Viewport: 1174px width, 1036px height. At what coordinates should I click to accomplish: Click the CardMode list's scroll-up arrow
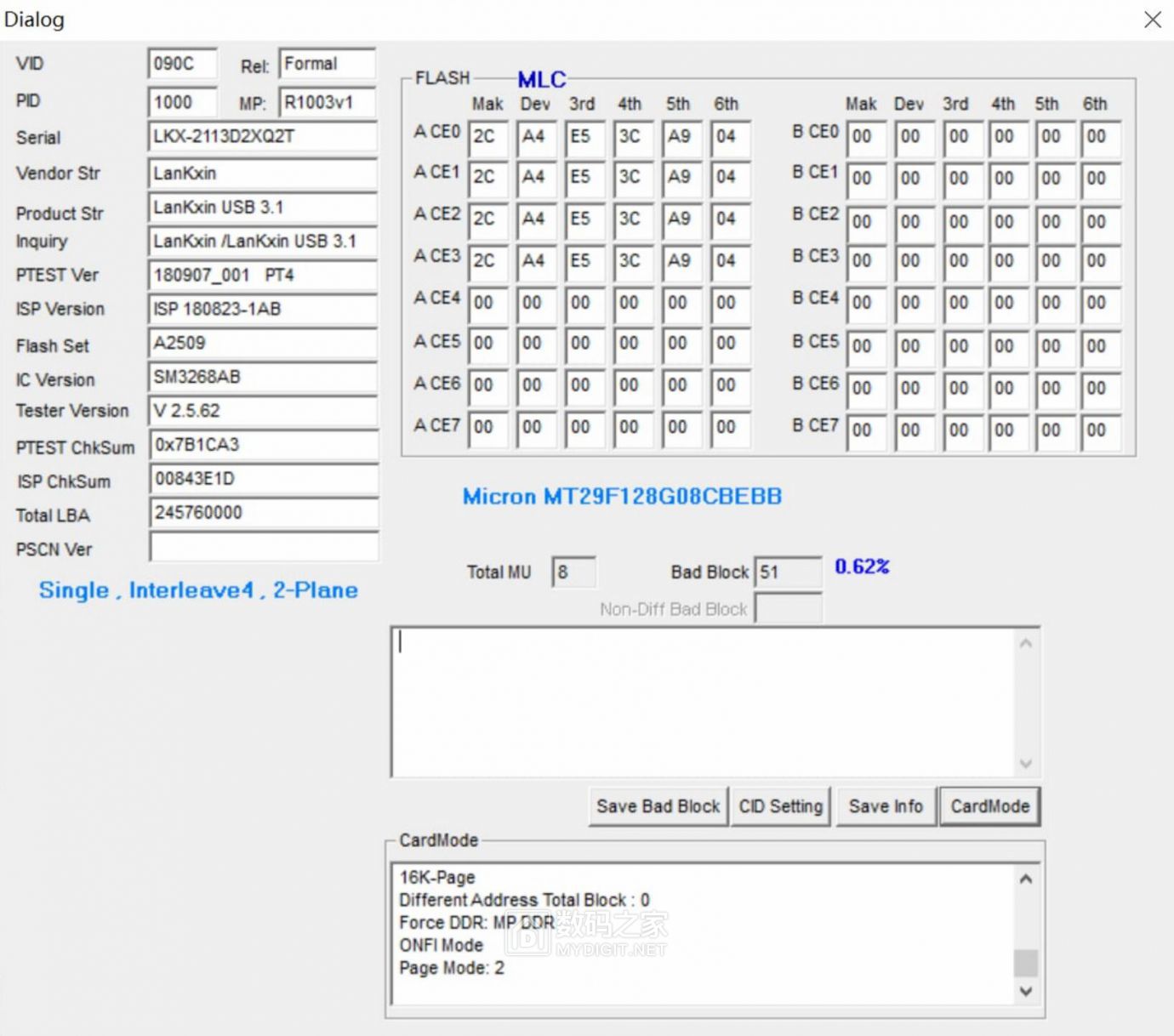click(x=1026, y=879)
